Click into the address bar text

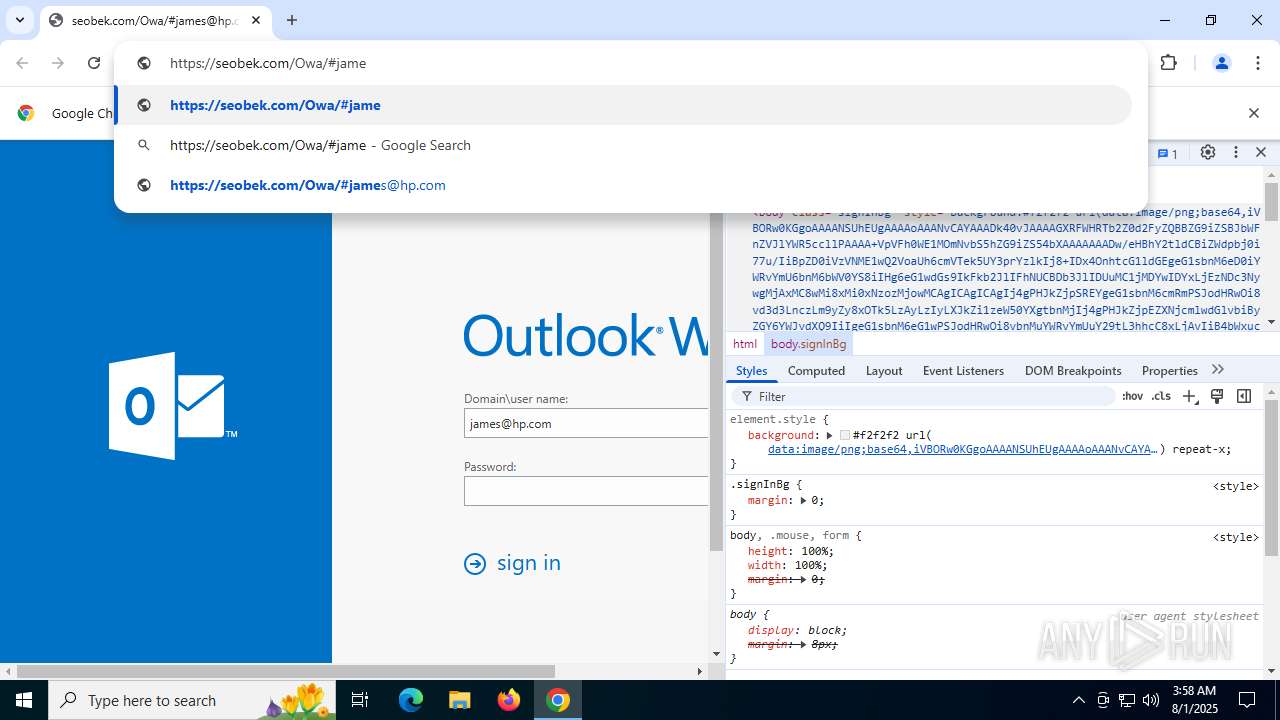(268, 63)
